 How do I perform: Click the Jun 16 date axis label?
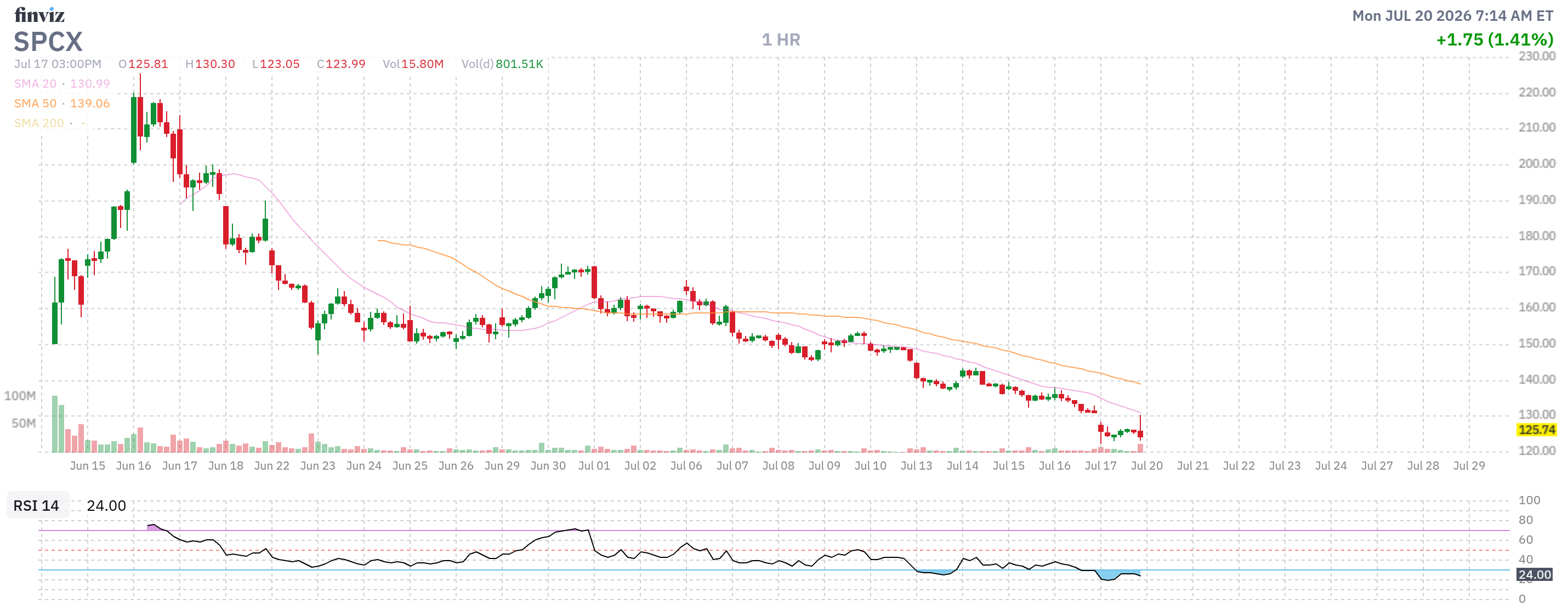click(x=133, y=466)
